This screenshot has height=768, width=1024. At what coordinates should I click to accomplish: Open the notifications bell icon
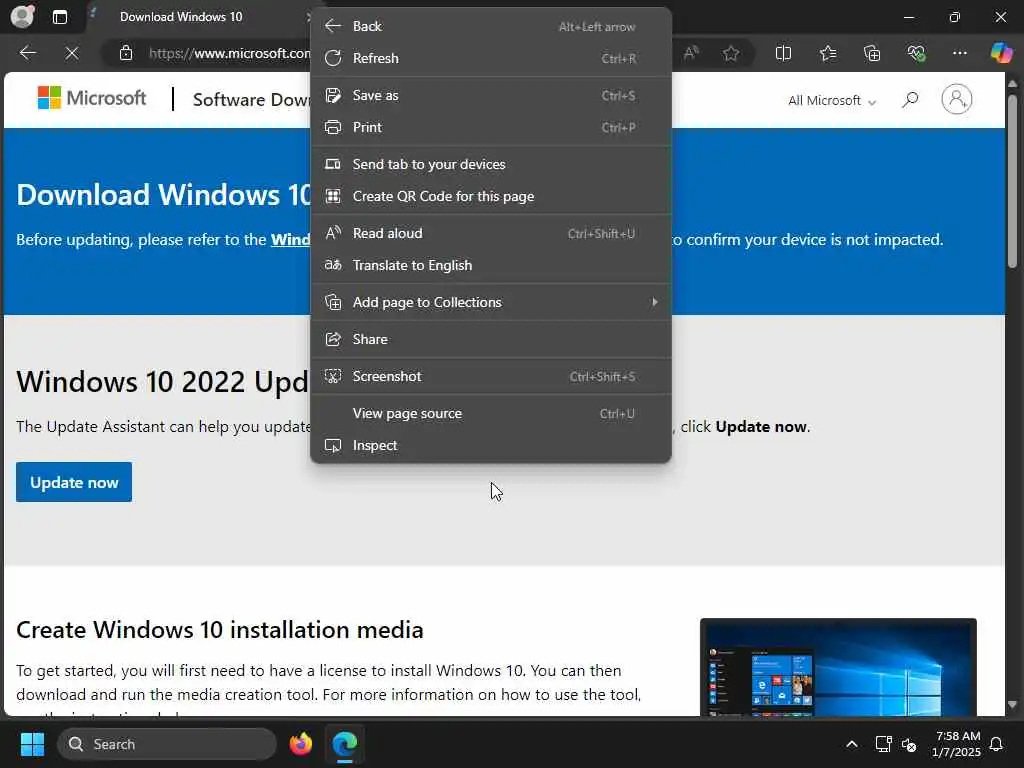[996, 744]
